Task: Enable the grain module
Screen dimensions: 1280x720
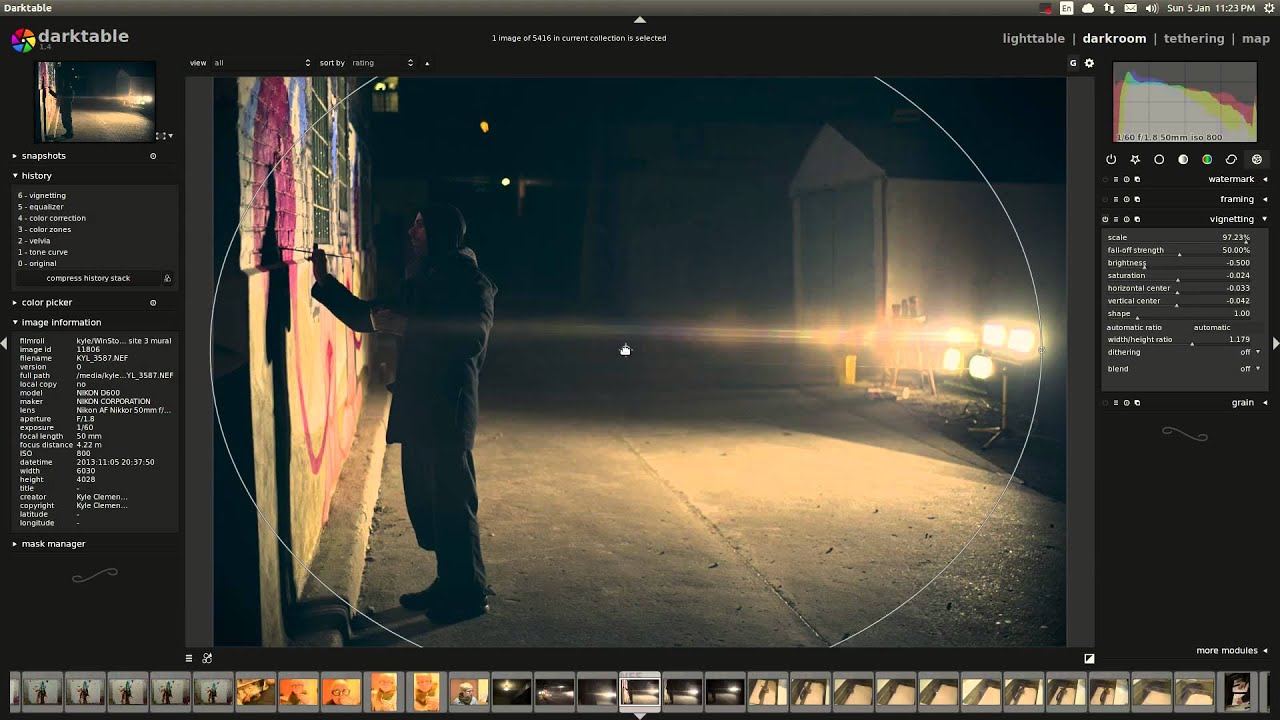Action: (x=1105, y=403)
